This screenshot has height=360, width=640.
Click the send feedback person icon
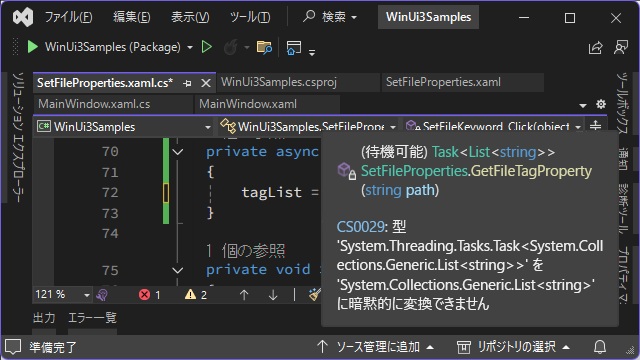point(621,47)
